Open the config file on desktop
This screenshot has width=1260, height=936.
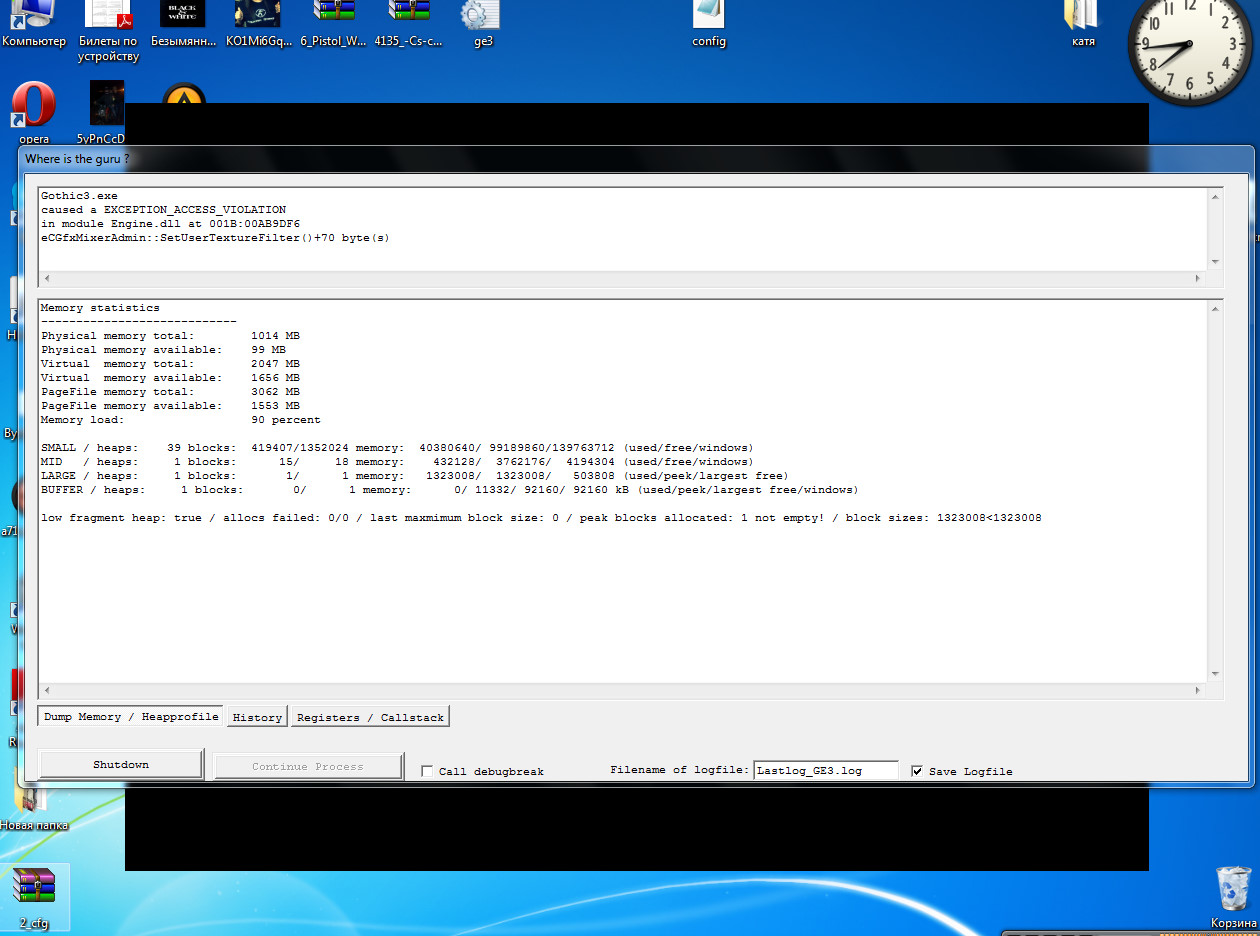click(709, 25)
